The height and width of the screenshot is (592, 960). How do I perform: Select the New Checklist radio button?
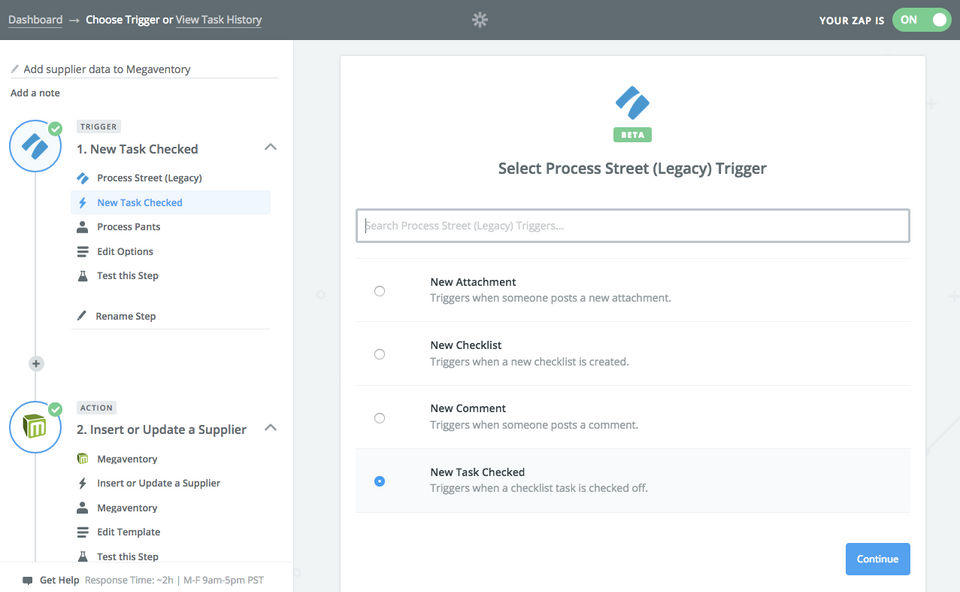pos(379,354)
